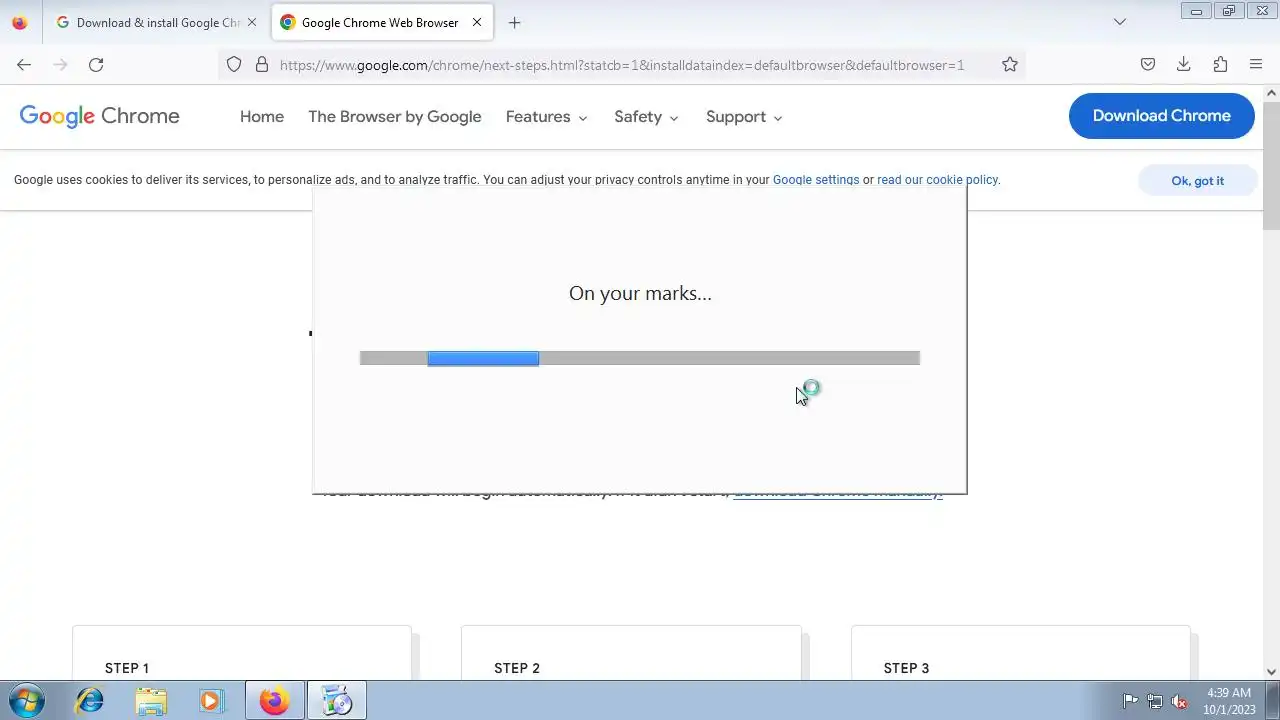Click the network tray icon

1155,701
